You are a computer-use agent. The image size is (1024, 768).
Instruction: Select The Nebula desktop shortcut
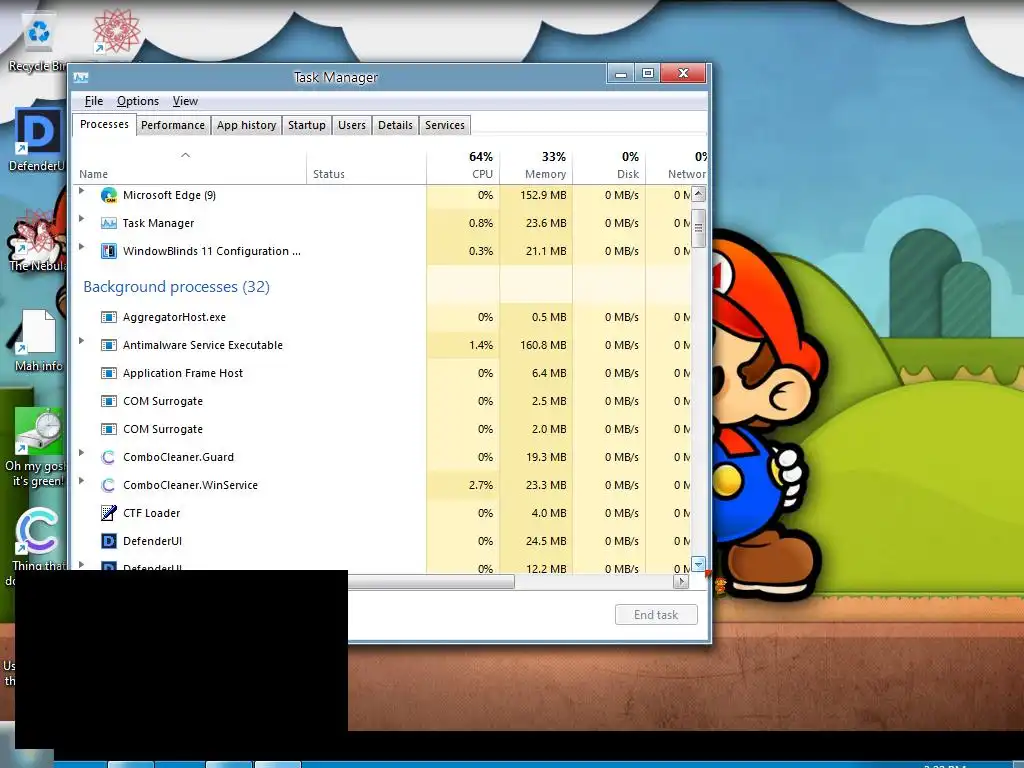[x=37, y=240]
